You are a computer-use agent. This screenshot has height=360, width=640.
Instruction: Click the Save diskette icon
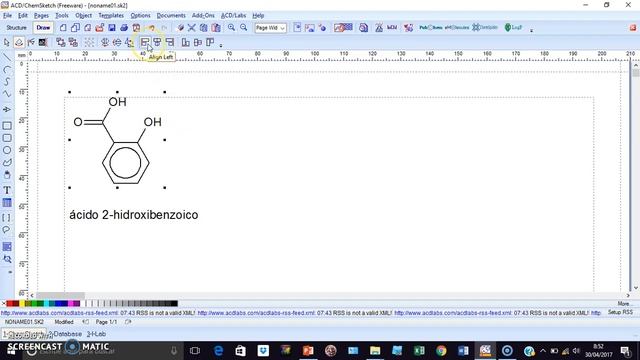tap(112, 28)
